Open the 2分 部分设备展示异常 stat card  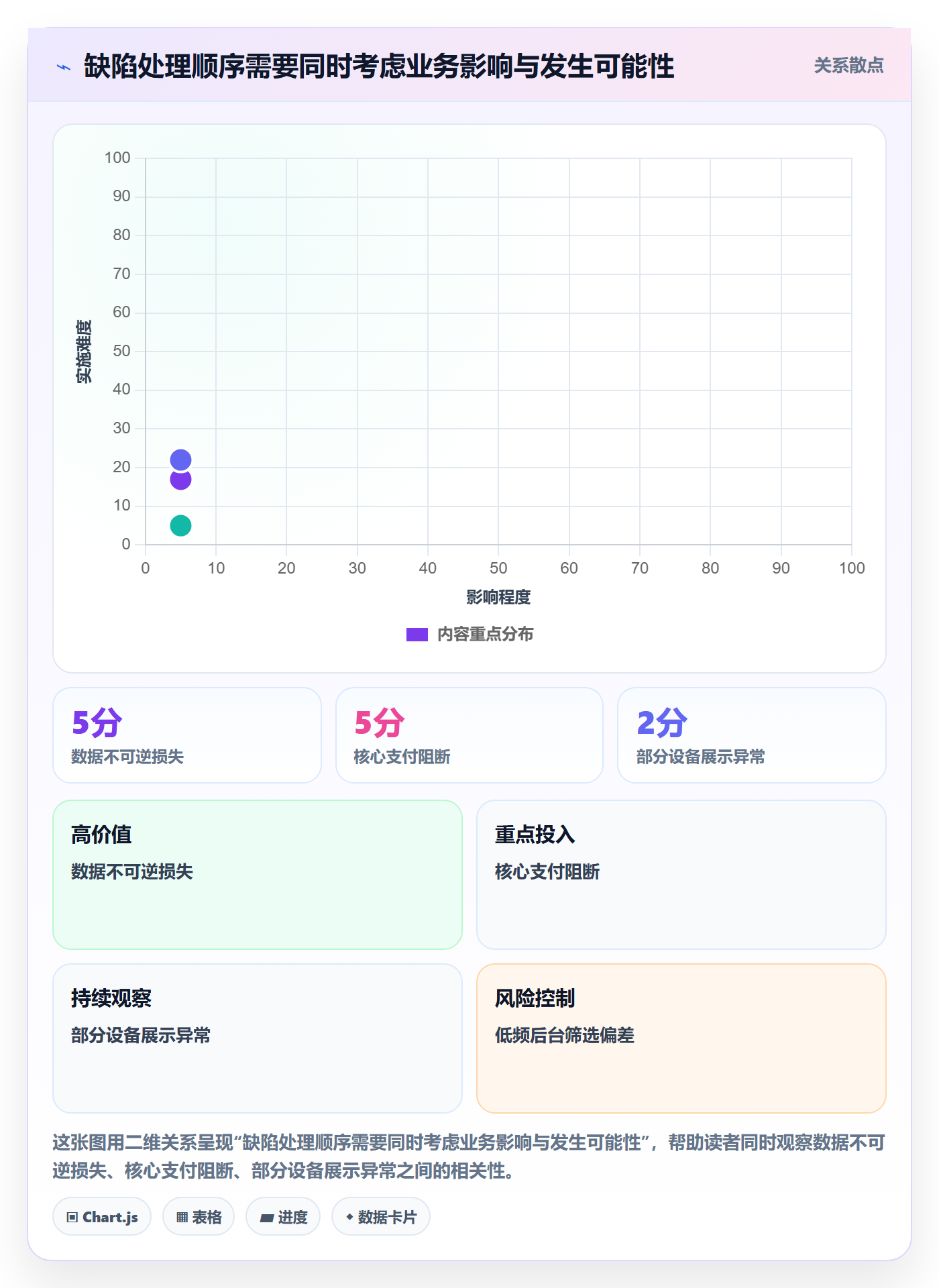(752, 735)
